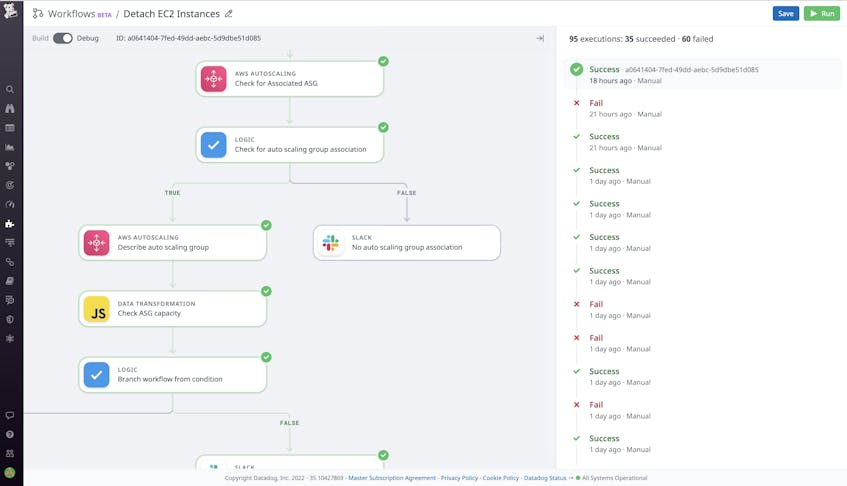Image resolution: width=847 pixels, height=486 pixels.
Task: Click the Save button
Action: click(786, 14)
